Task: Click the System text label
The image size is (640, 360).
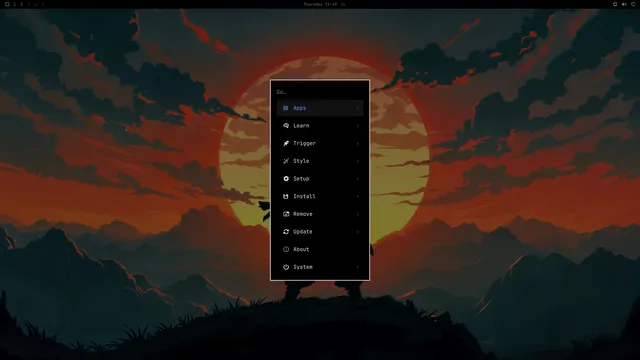Action: point(303,267)
